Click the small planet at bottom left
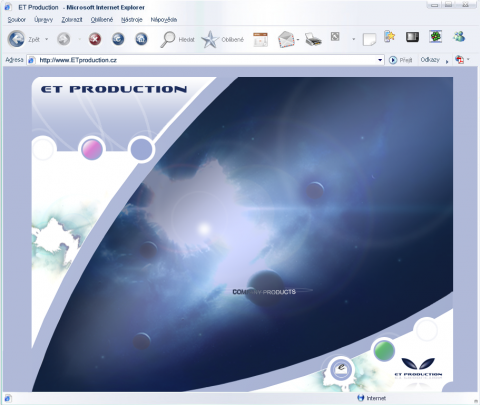 click(142, 341)
